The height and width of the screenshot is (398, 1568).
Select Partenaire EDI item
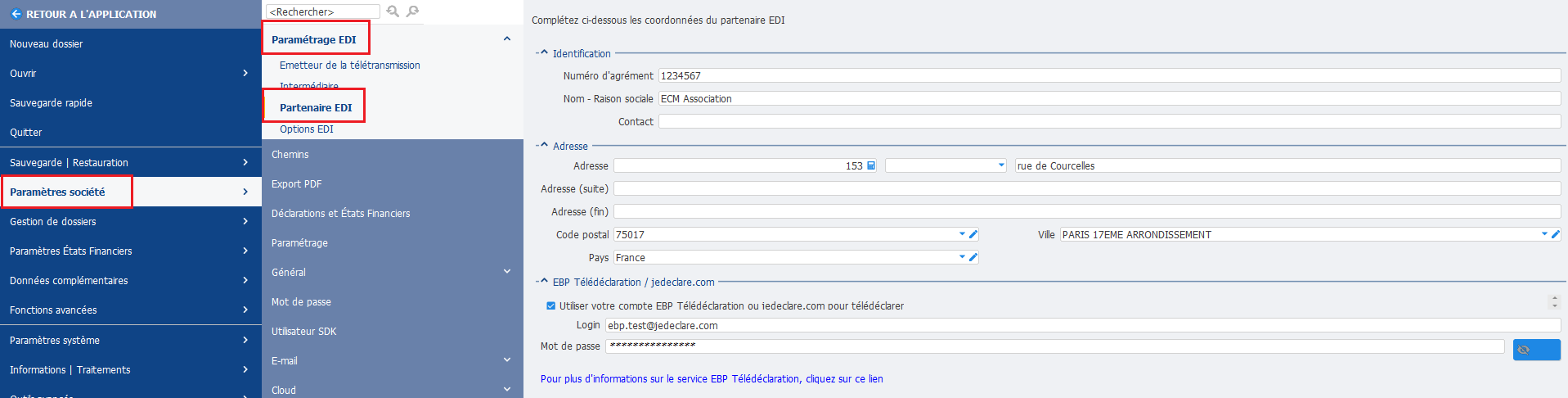tap(316, 107)
